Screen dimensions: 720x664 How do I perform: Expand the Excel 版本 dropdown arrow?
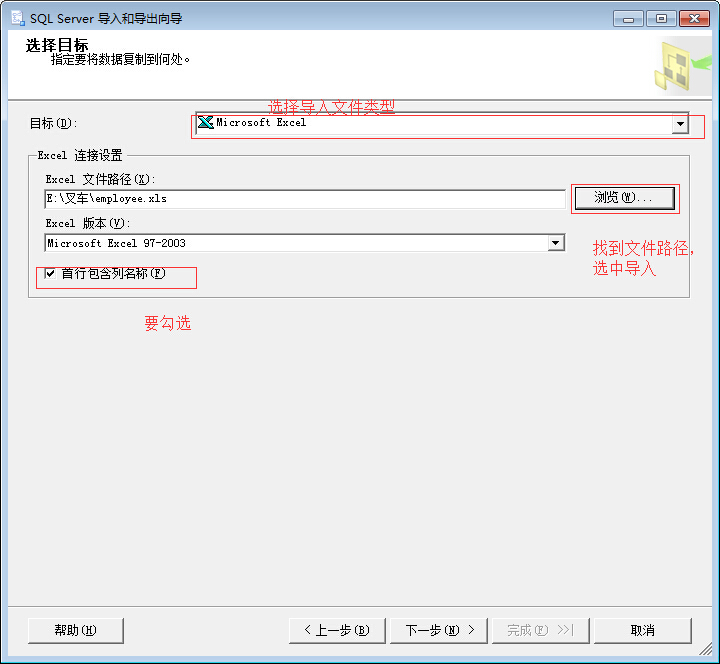click(556, 243)
